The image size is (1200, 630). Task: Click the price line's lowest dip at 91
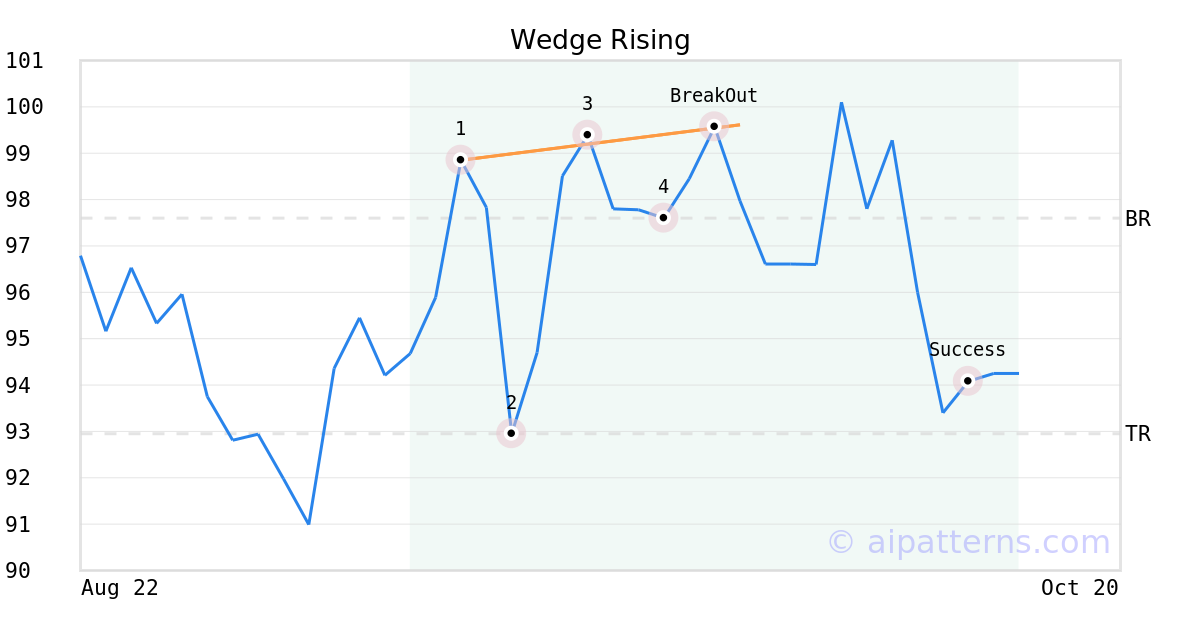[x=308, y=523]
